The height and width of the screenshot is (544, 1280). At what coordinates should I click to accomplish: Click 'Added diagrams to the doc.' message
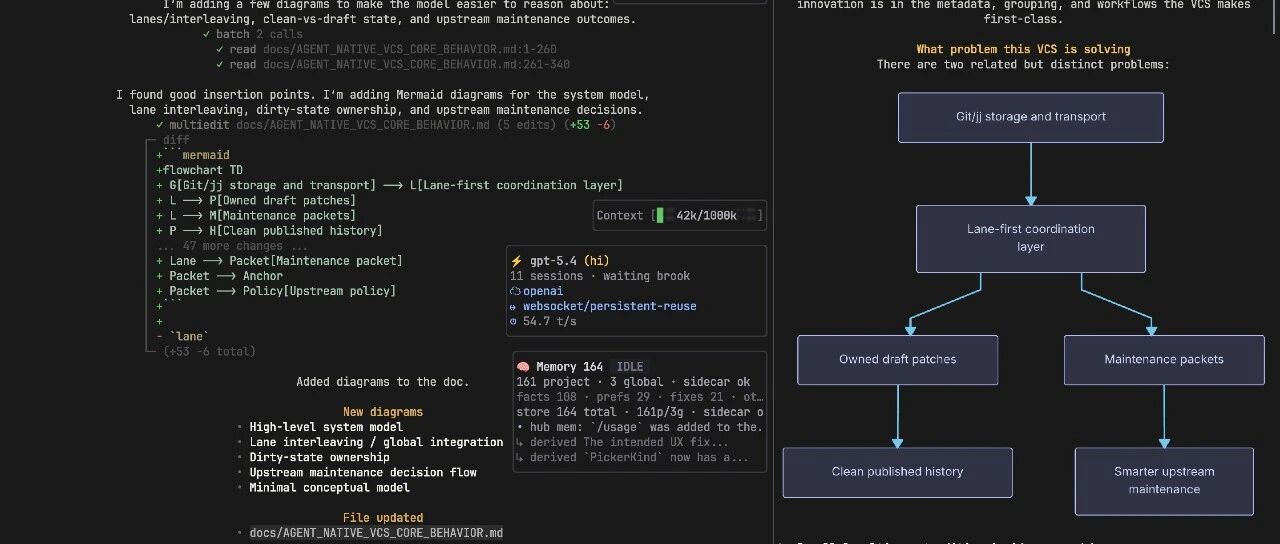coord(383,382)
